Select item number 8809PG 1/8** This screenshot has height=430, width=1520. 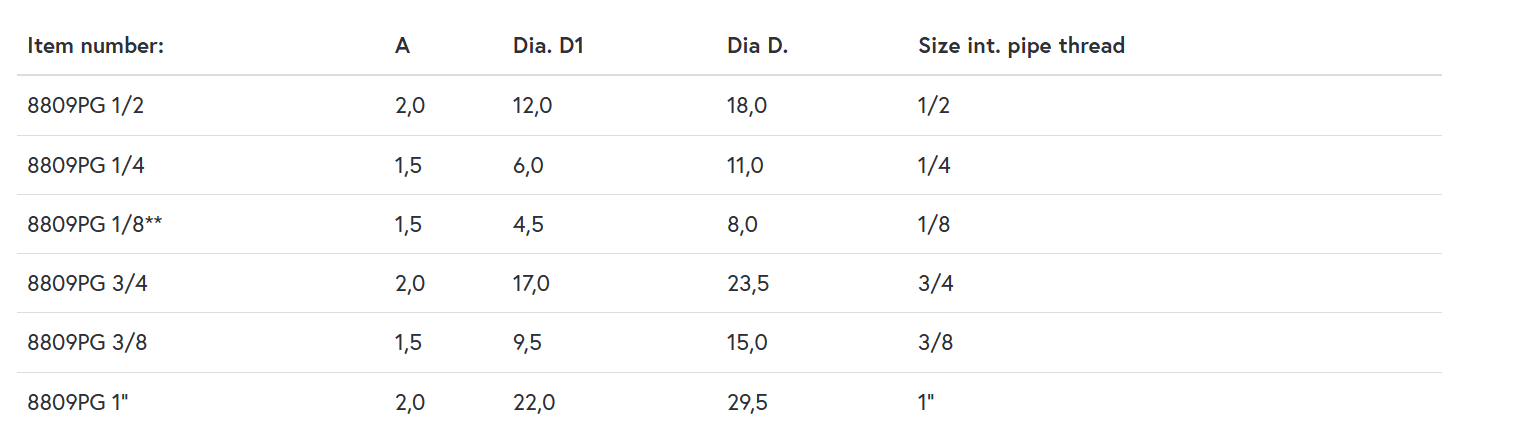[95, 224]
